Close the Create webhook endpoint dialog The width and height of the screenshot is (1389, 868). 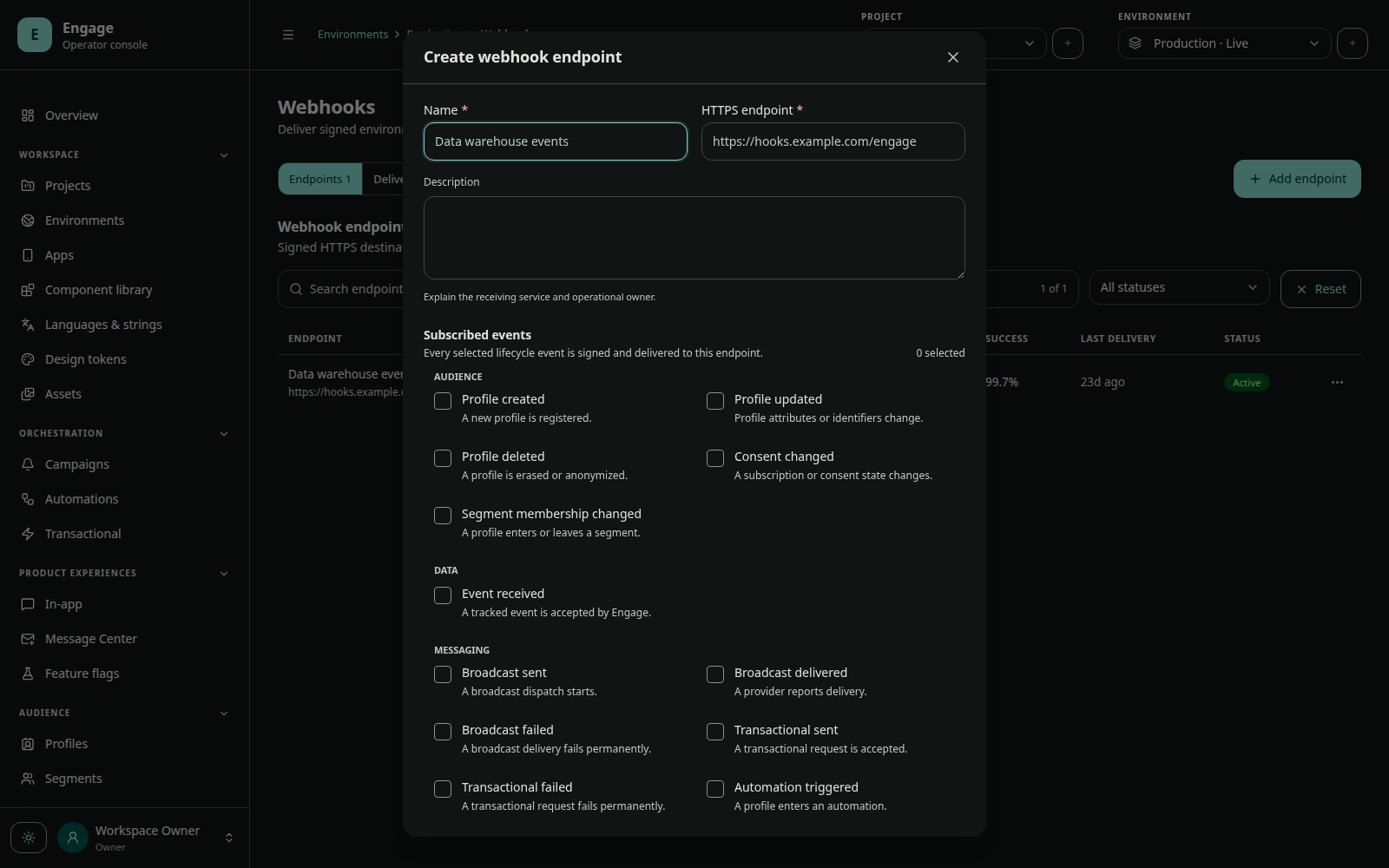(x=953, y=57)
